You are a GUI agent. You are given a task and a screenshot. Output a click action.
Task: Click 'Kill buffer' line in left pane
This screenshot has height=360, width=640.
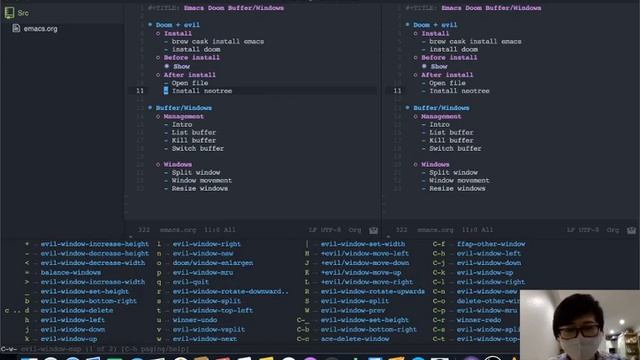194,140
